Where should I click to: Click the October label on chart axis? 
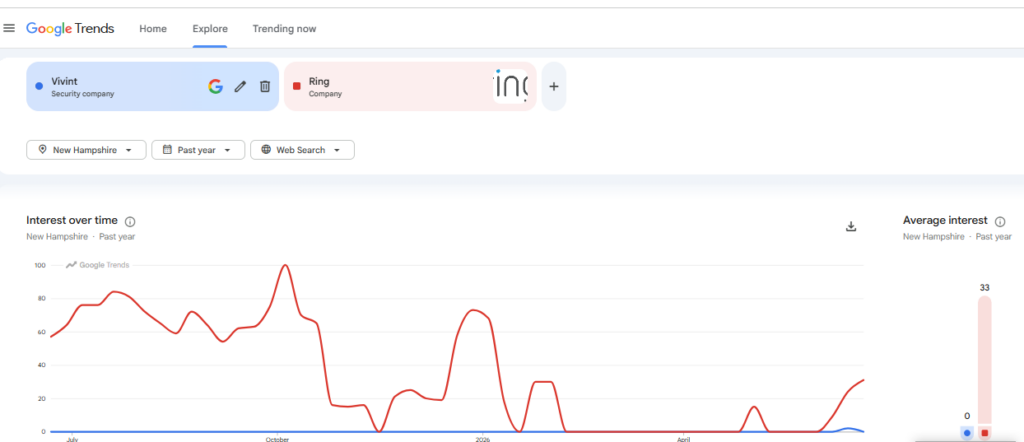pos(278,439)
